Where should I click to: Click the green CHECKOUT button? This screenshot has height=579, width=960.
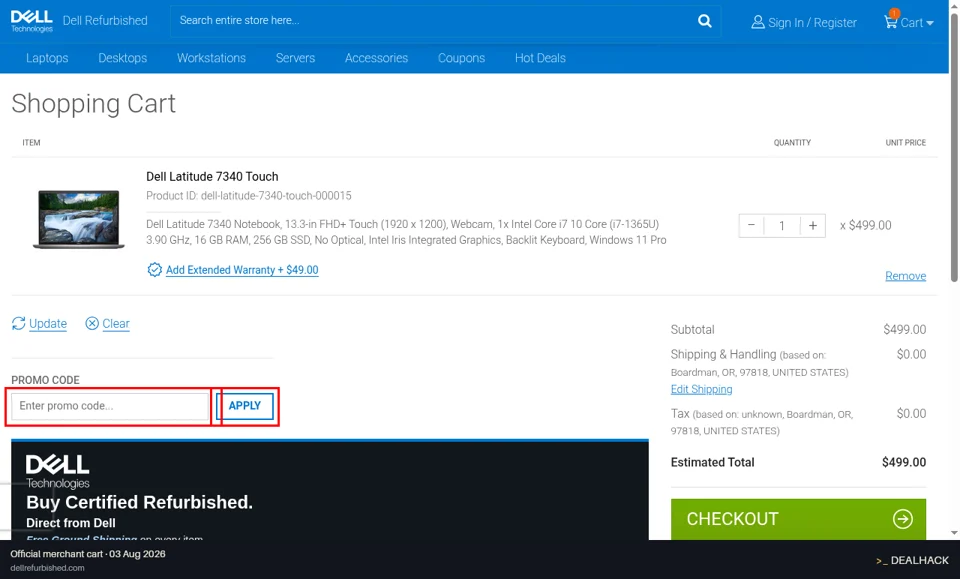[x=798, y=519]
